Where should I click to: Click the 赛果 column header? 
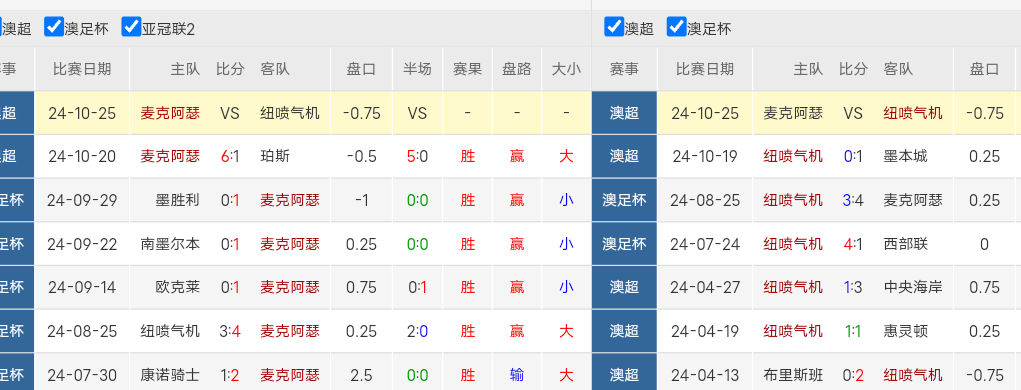[468, 69]
